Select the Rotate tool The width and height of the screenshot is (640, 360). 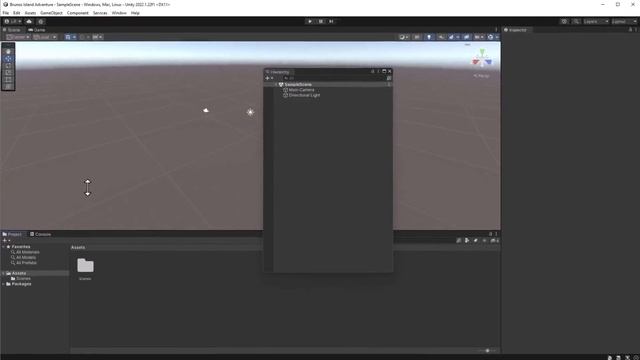tap(8, 65)
